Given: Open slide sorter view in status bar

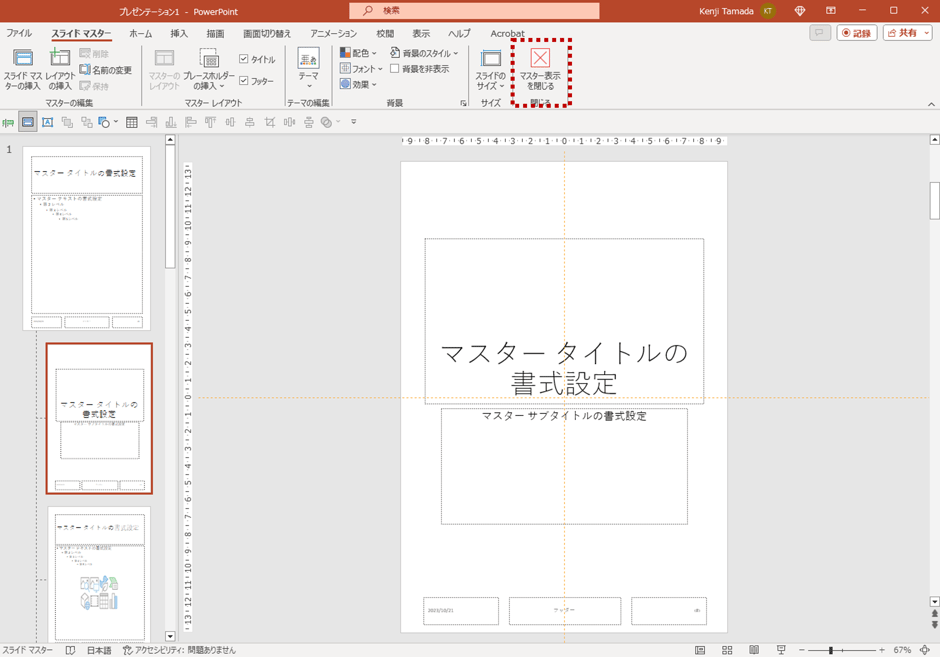Looking at the screenshot, I should tap(727, 650).
